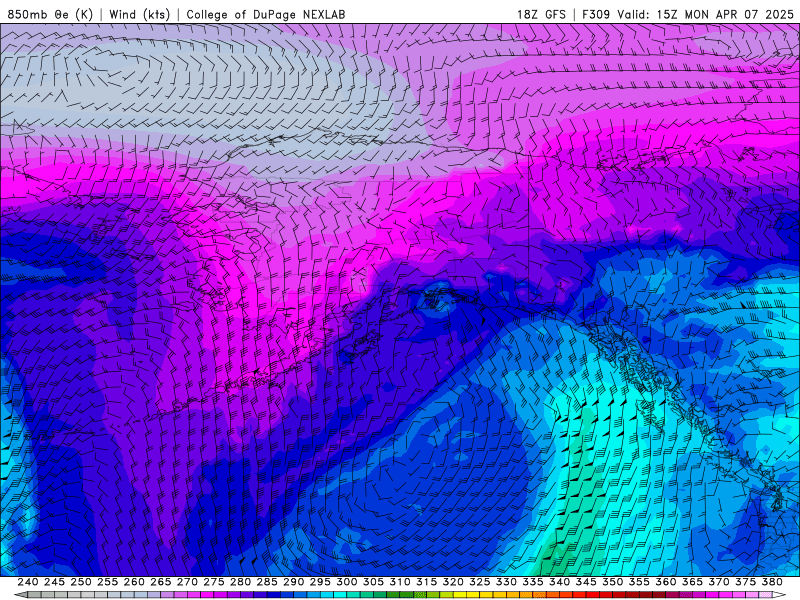Click the 275 value on the color scale
This screenshot has width=800, height=600.
pyautogui.click(x=213, y=582)
